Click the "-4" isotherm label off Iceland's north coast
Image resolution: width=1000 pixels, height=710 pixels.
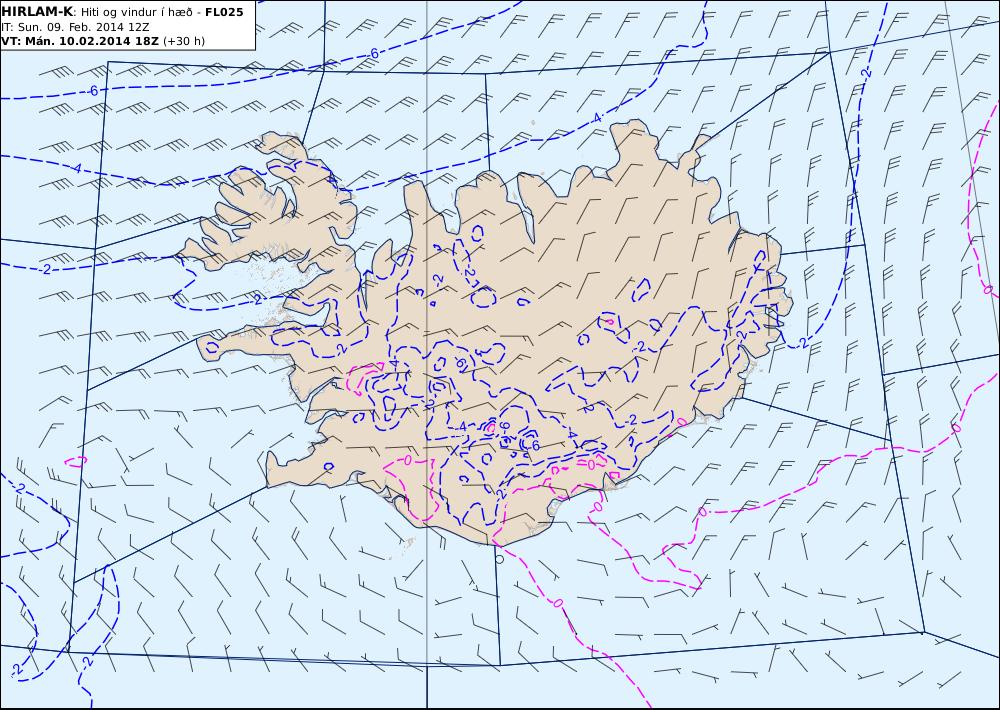pos(596,117)
